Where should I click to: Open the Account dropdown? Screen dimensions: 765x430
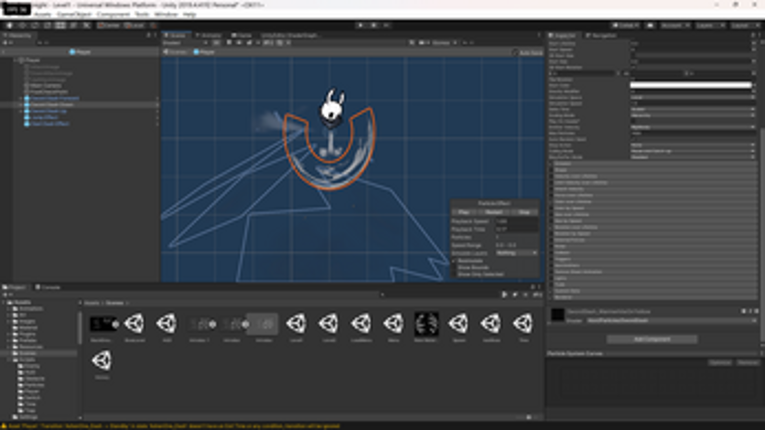point(675,25)
